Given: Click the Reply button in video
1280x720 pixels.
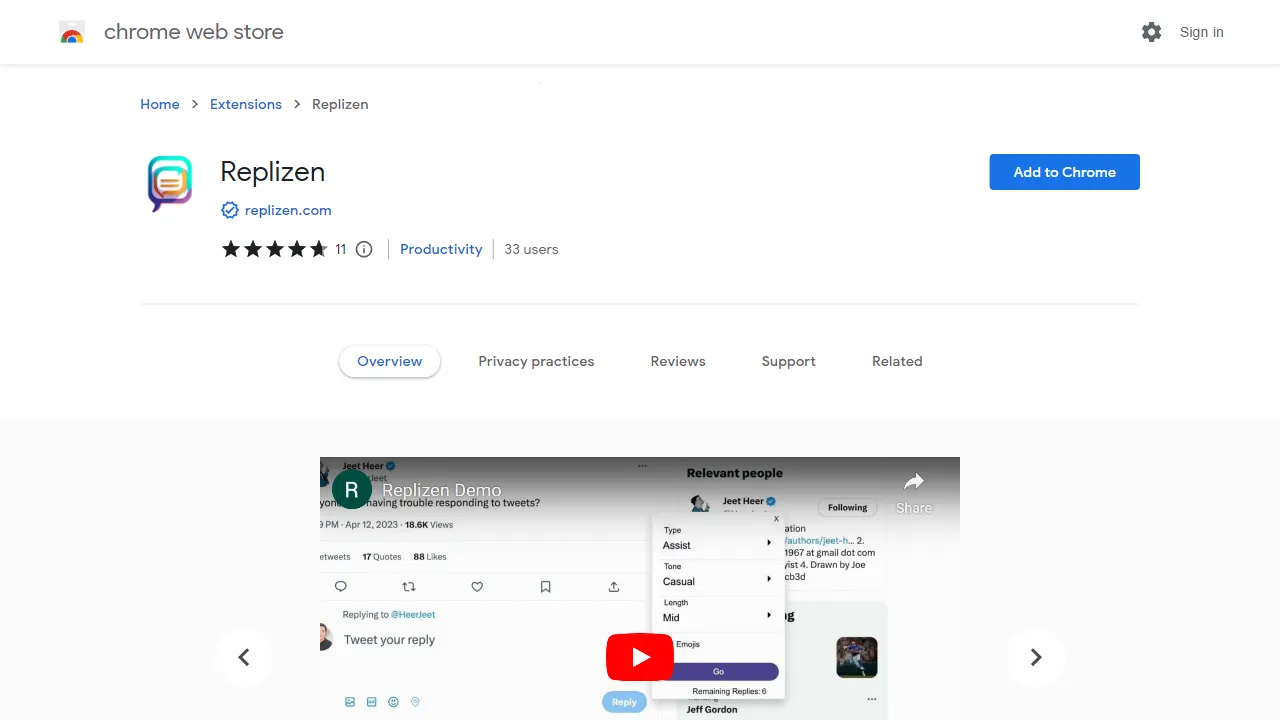Looking at the screenshot, I should tap(624, 702).
